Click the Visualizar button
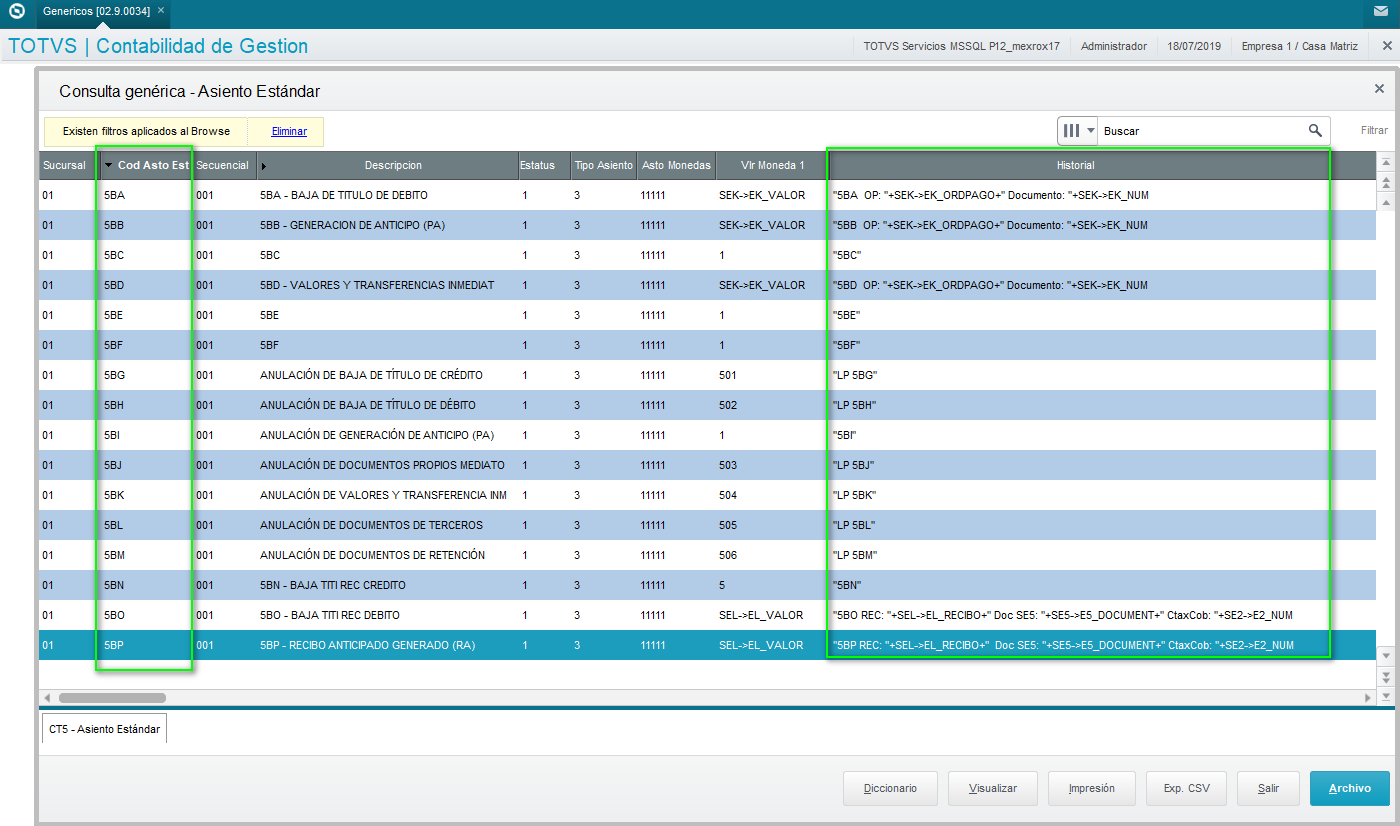The width and height of the screenshot is (1400, 826). [993, 788]
